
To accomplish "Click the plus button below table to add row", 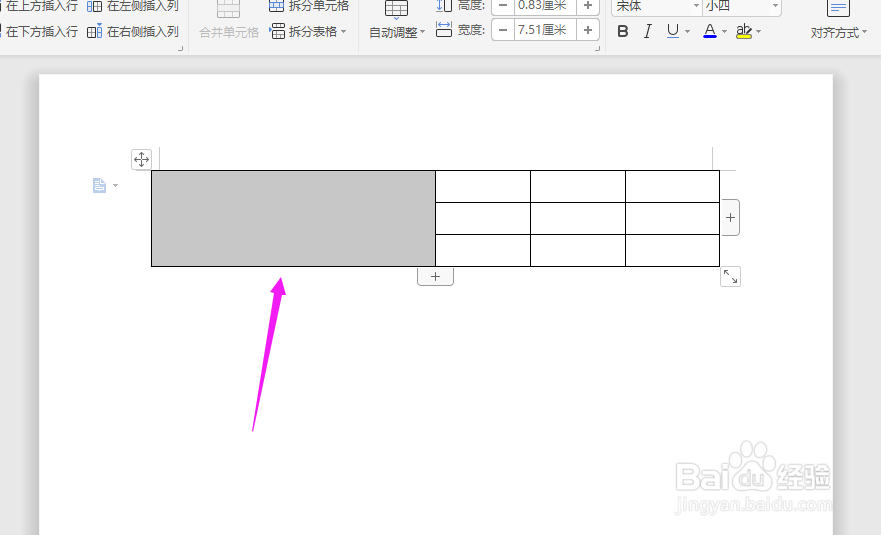I will (x=435, y=276).
